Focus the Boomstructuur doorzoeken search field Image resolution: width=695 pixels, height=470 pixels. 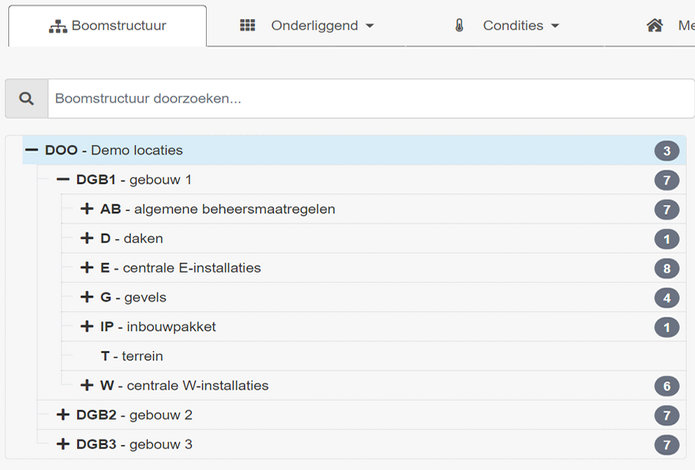[370, 99]
